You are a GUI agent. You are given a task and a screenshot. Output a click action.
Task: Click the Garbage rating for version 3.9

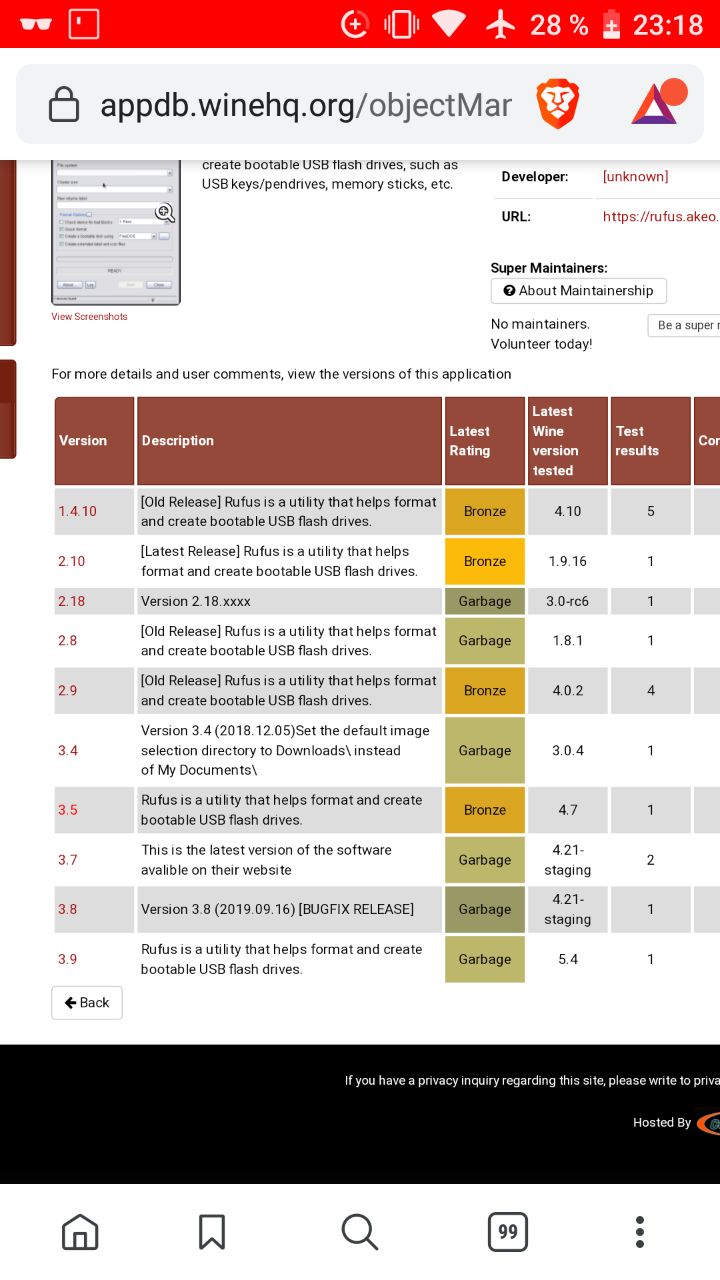485,960
